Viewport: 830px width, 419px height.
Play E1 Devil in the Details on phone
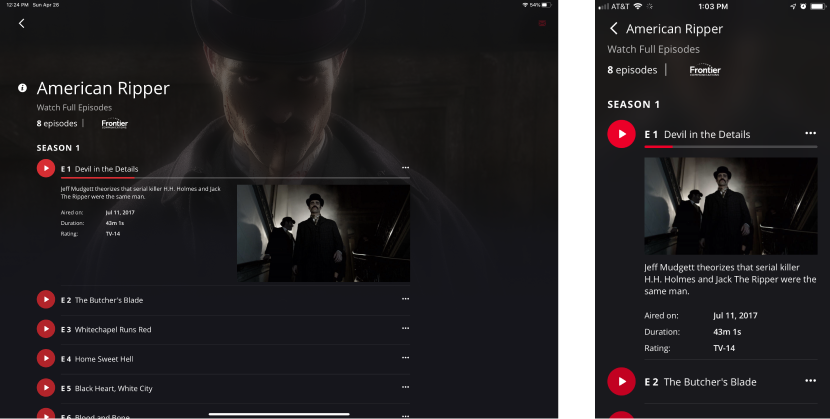click(x=621, y=134)
